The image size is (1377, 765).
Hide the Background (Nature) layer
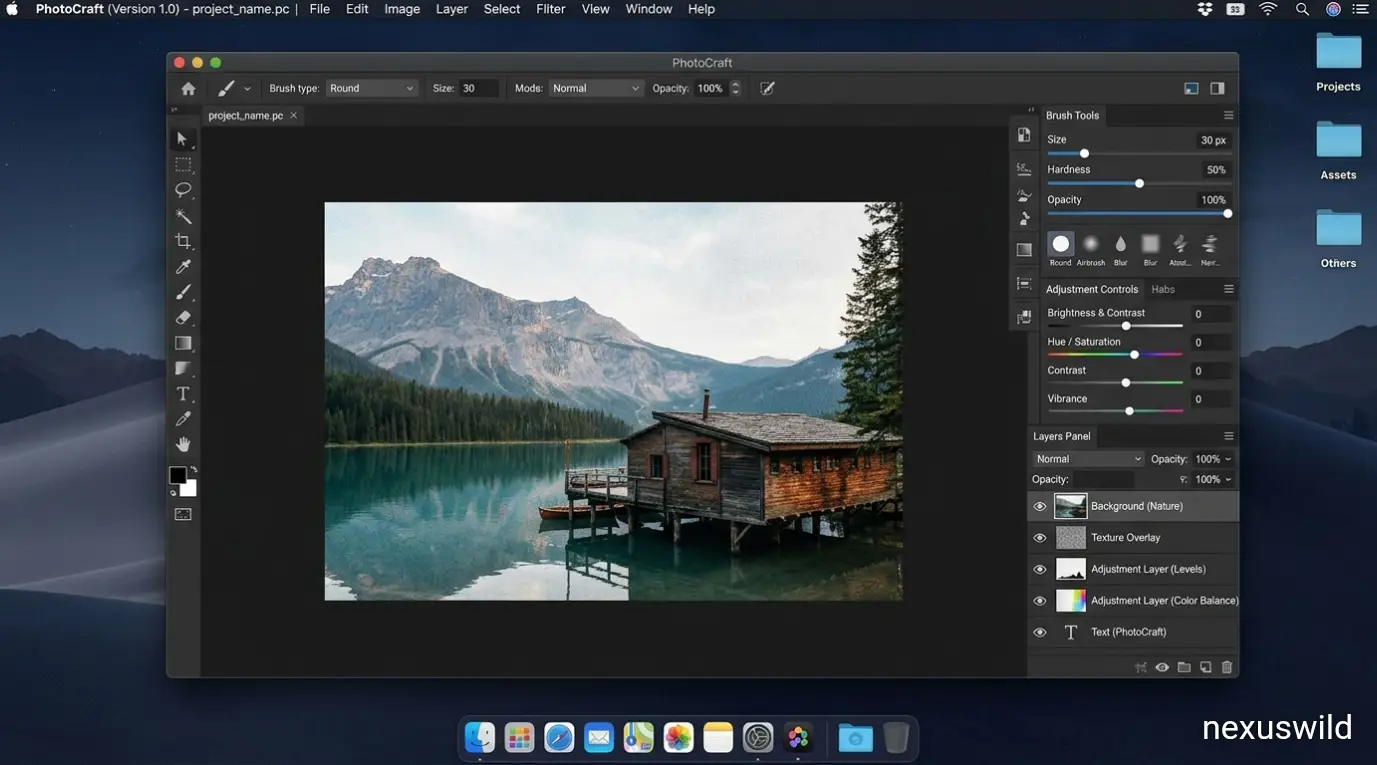(1040, 506)
